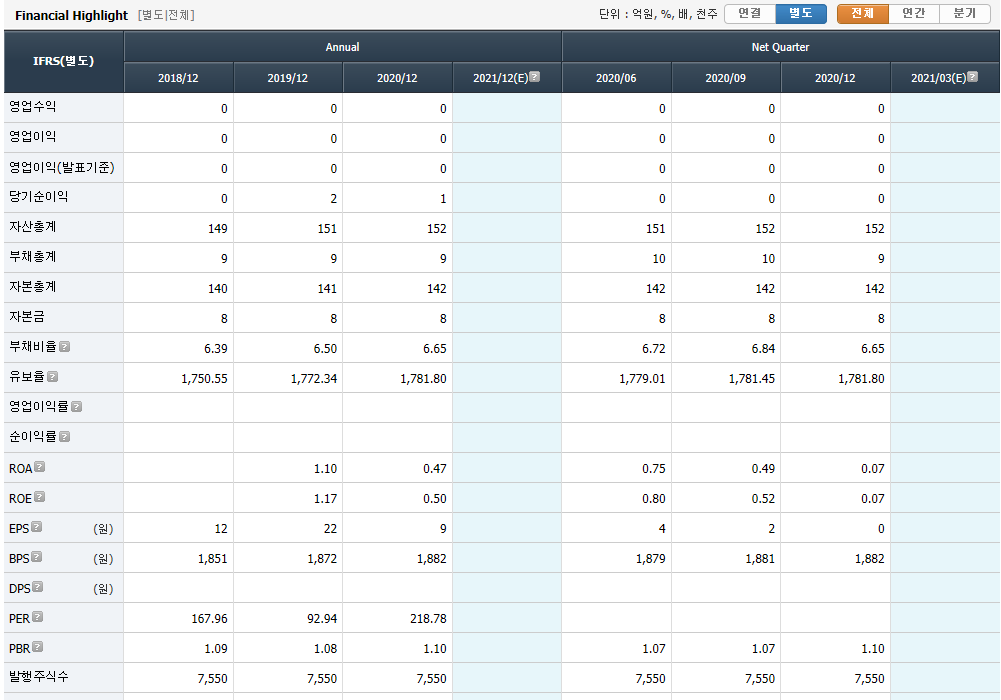Screen dimensions: 1001x700
Task: Open the DPS help icon
Action: click(38, 586)
